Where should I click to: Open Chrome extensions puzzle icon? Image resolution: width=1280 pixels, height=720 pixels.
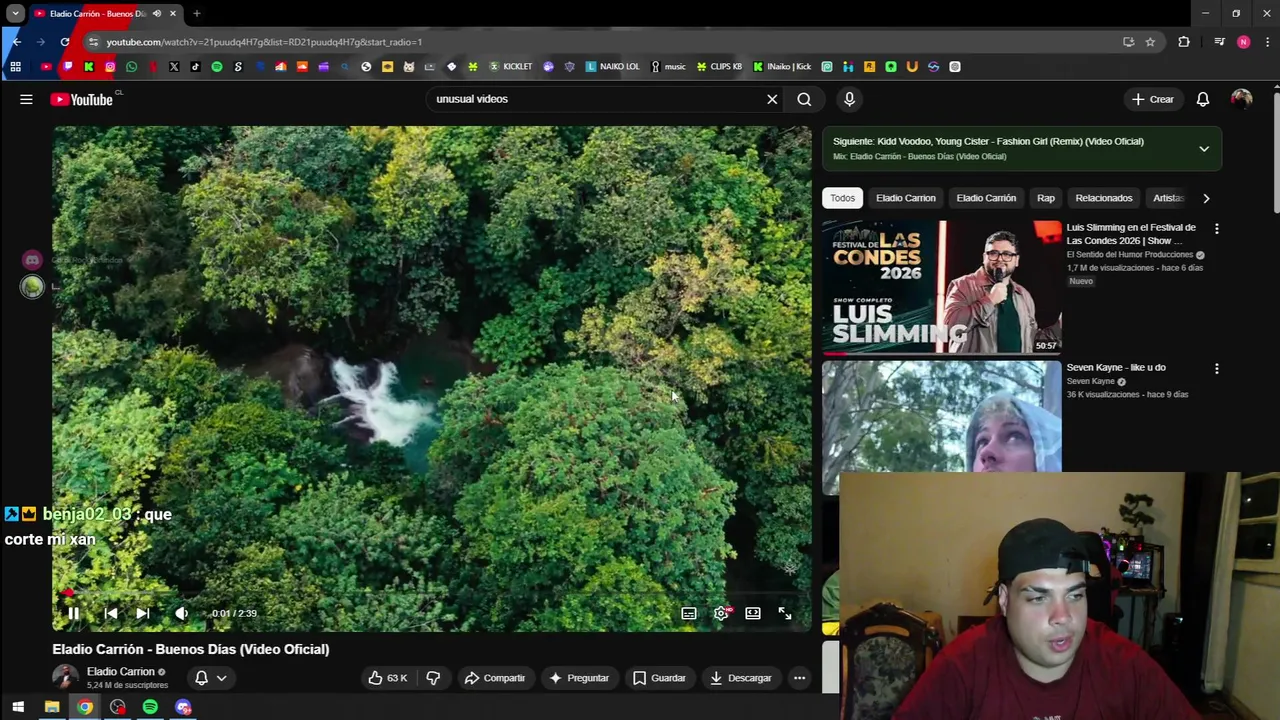pos(1184,42)
